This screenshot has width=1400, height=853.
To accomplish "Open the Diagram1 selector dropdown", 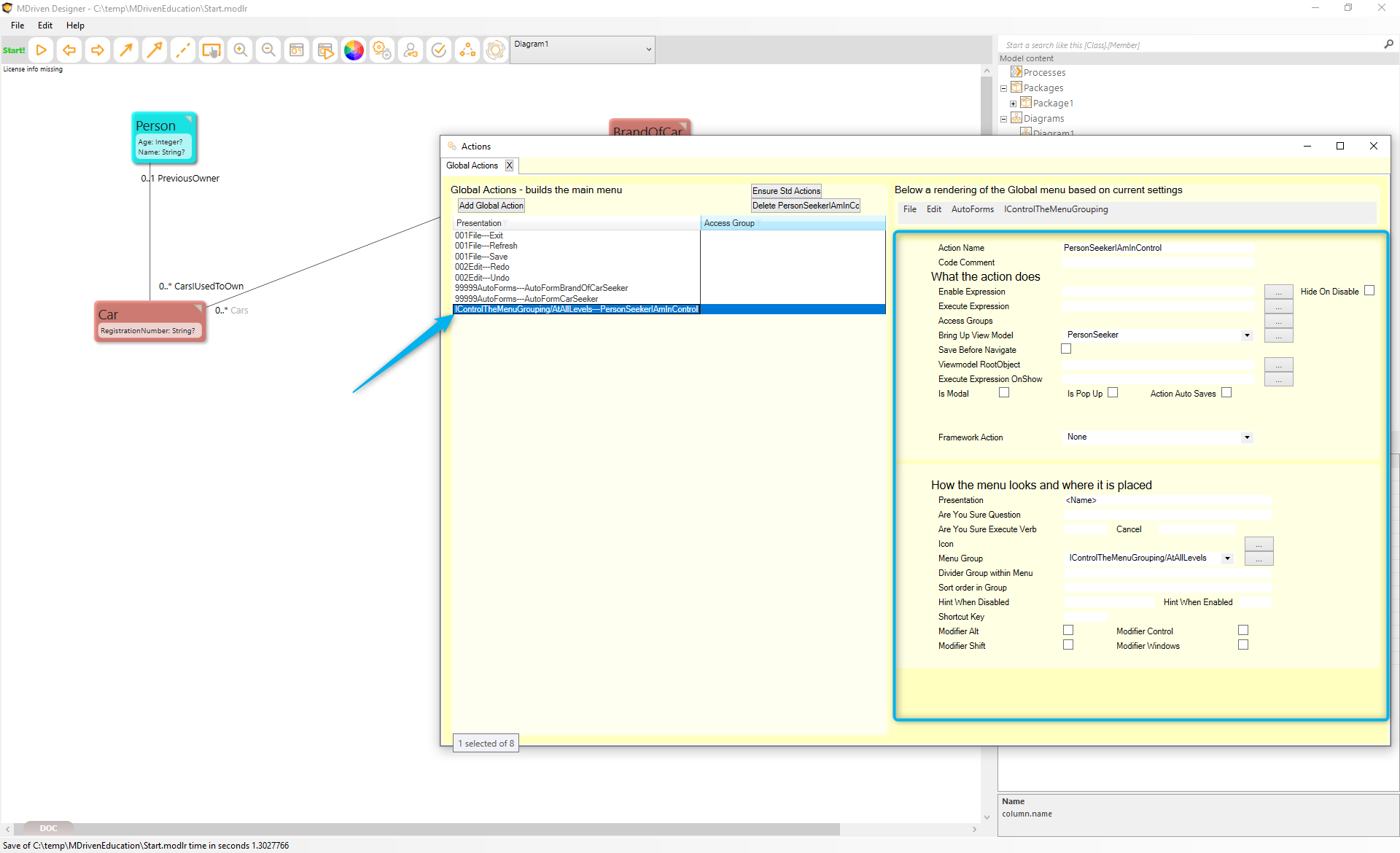I will tap(648, 50).
